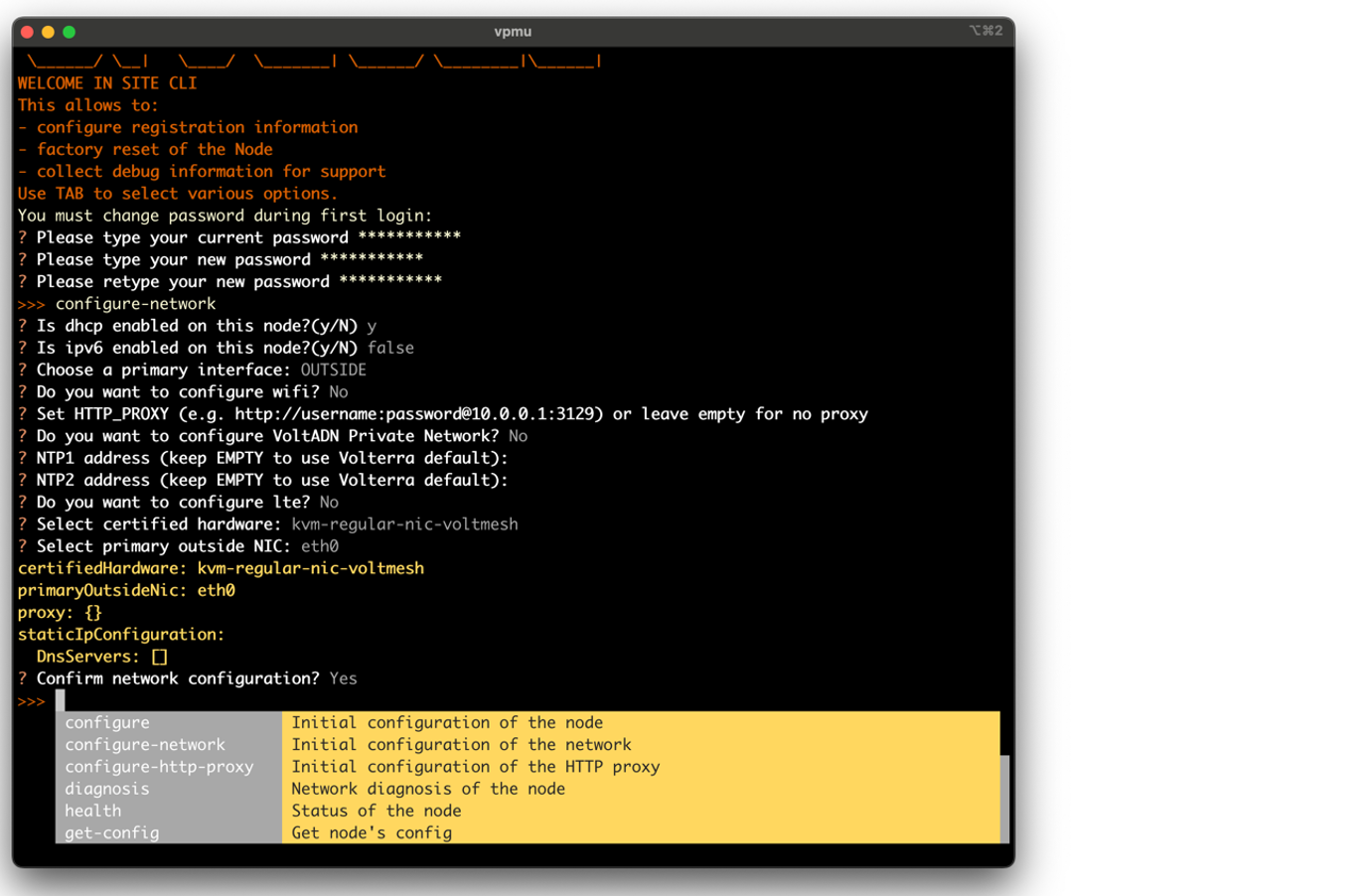
Task: Select the "configure-http-proxy" command option
Action: pos(158,766)
